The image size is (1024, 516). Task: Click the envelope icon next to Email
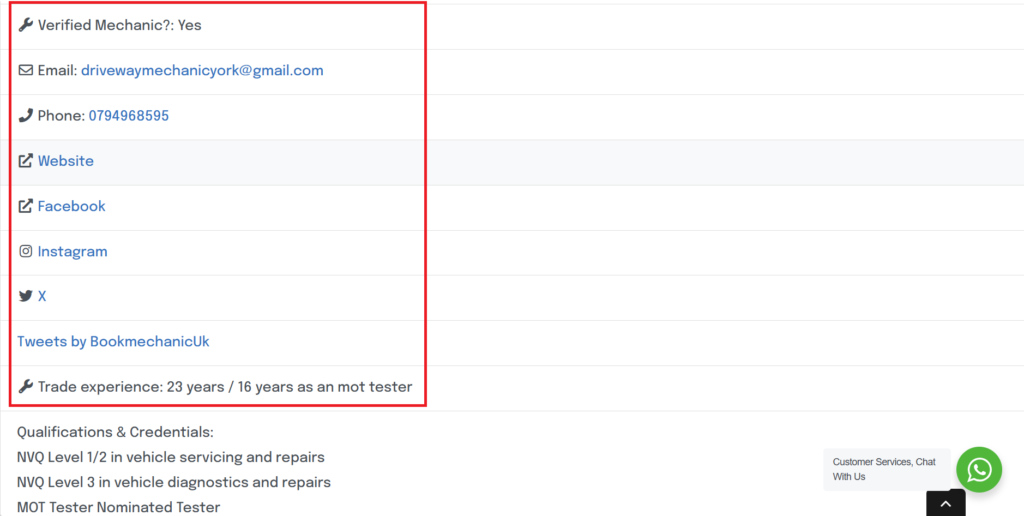pos(26,71)
